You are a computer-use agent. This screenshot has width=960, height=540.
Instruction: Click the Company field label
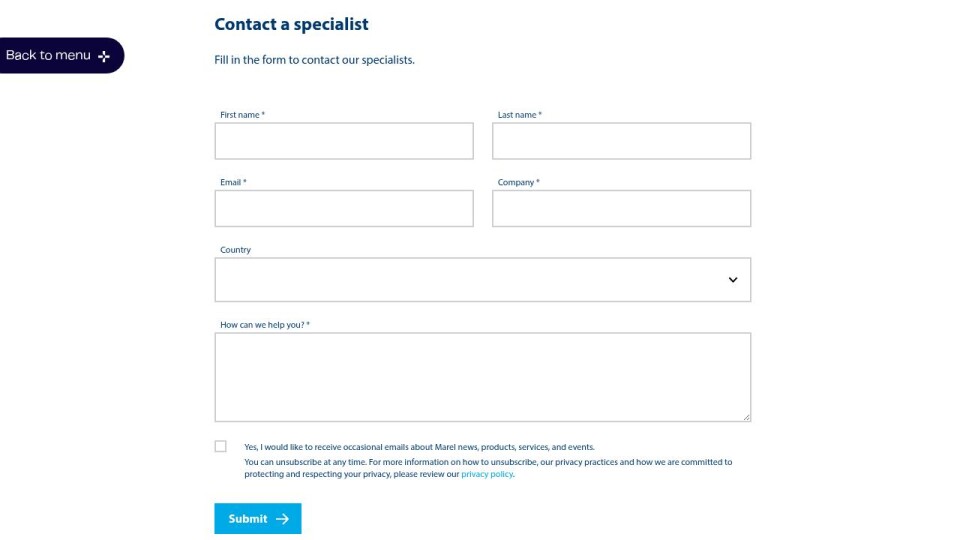pyautogui.click(x=519, y=182)
